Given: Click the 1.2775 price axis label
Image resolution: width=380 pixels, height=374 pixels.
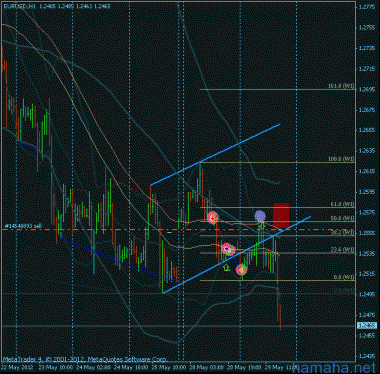Looking at the screenshot, I should [366, 7].
